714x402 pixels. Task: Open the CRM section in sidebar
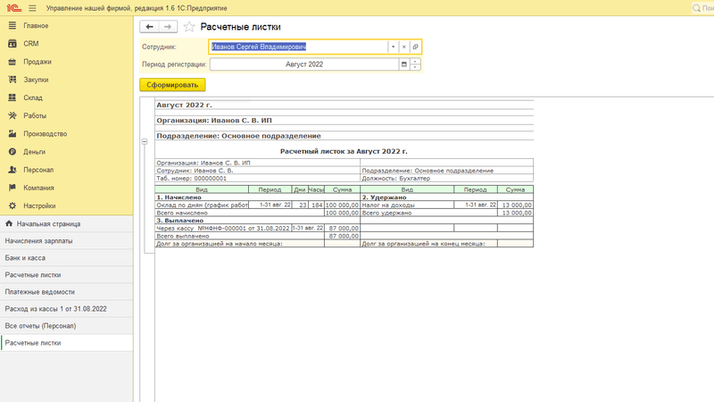coord(30,43)
